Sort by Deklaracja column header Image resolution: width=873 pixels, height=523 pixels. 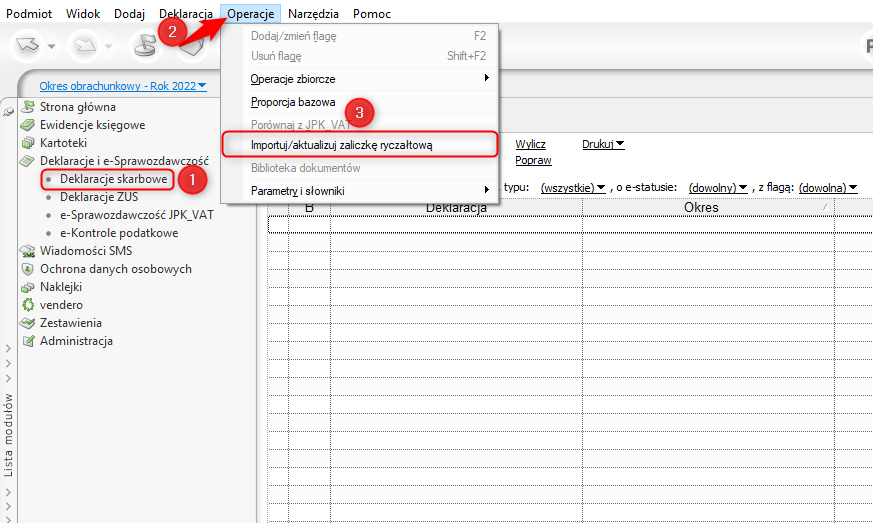[x=457, y=208]
